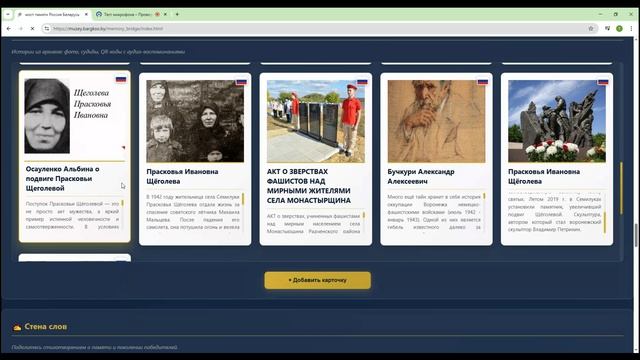Click the text scrollbar in the Бучкури card

click(484, 196)
